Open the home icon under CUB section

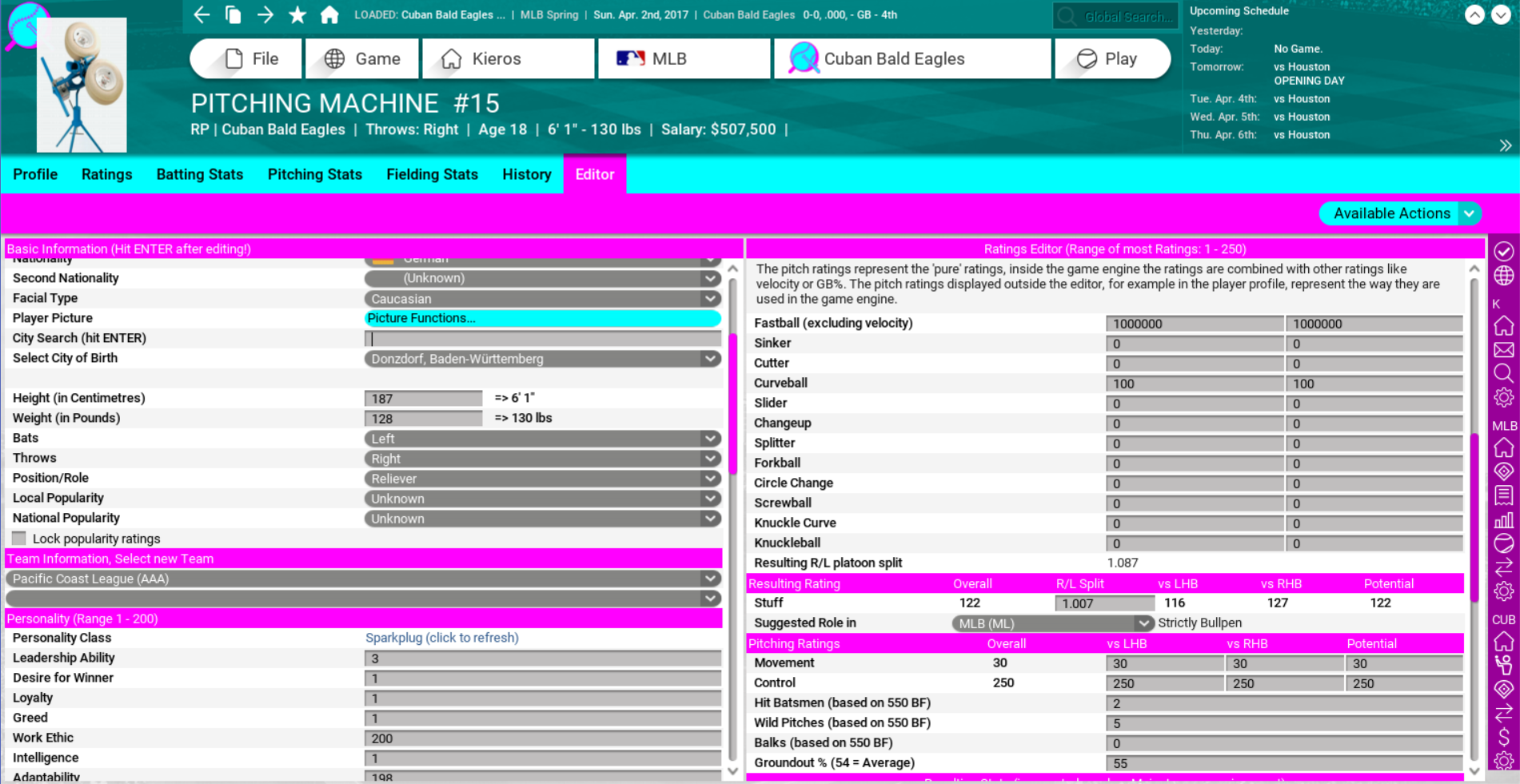point(1503,641)
